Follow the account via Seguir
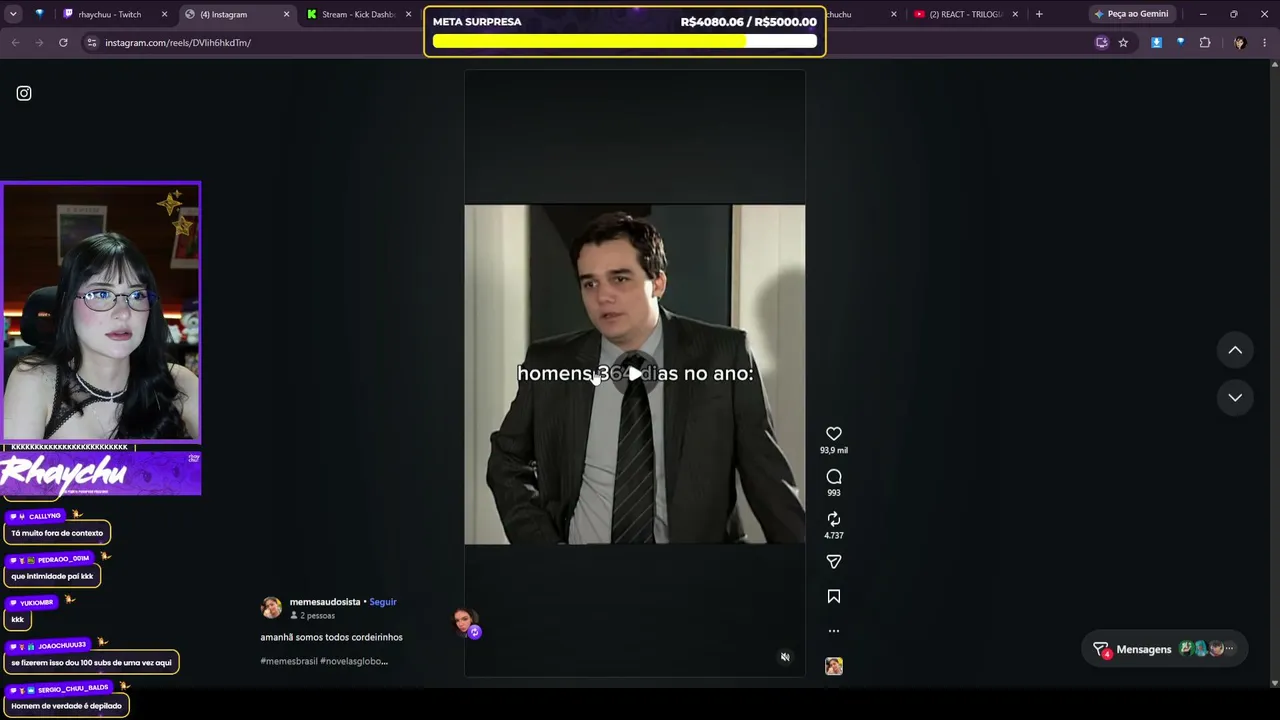 383,602
